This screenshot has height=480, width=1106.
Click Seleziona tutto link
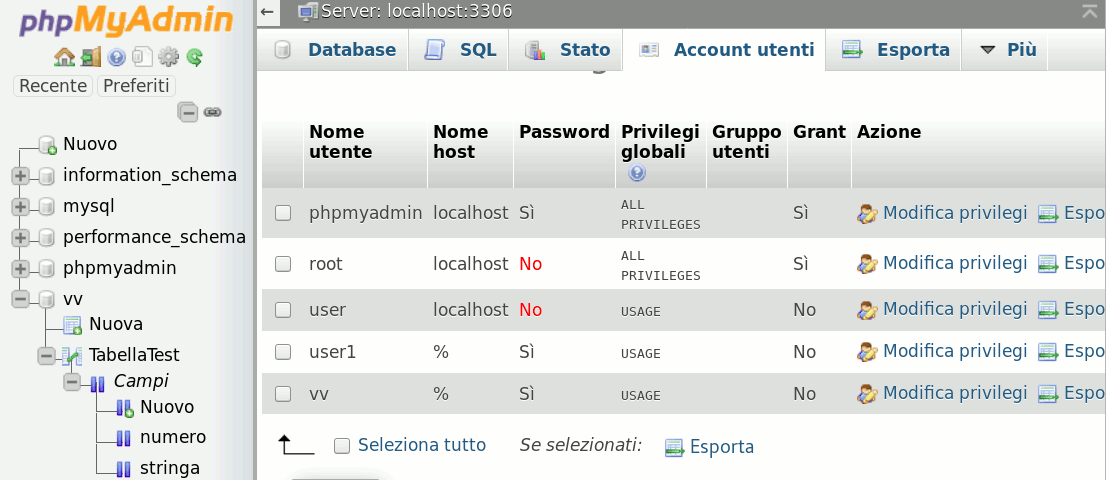(x=422, y=445)
